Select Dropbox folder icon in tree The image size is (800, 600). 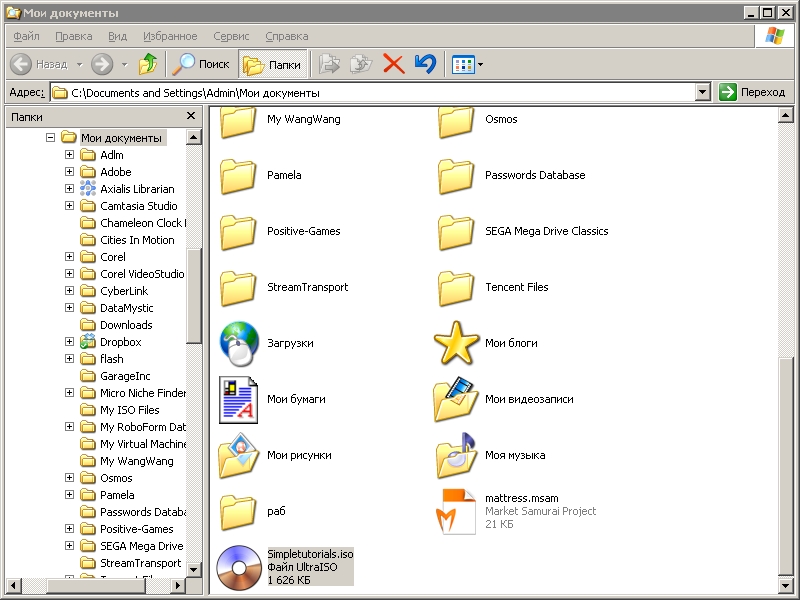88,341
